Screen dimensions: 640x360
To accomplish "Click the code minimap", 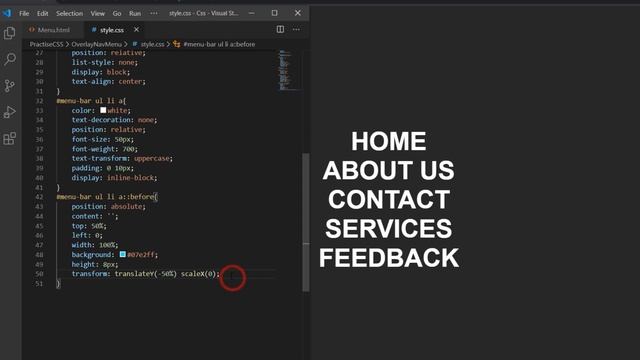I will coord(285,69).
